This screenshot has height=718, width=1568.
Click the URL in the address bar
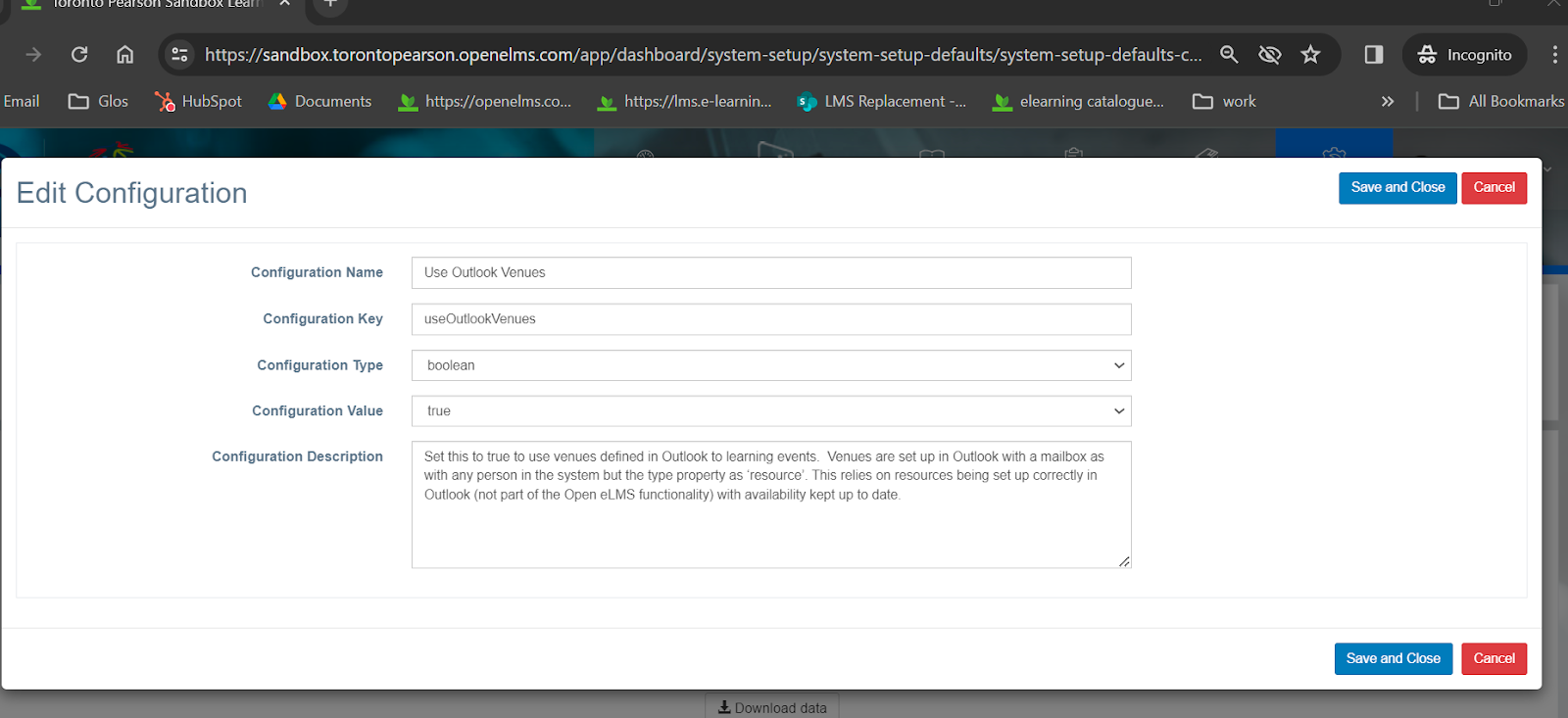[x=703, y=54]
